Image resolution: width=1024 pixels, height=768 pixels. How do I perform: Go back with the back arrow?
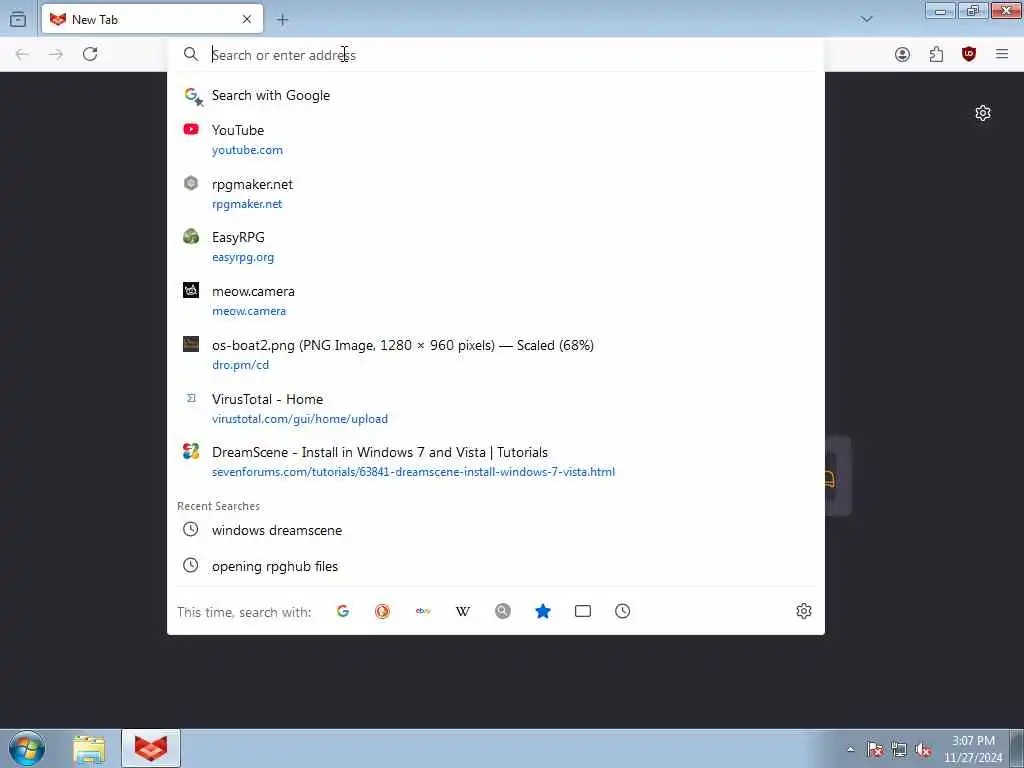22,54
